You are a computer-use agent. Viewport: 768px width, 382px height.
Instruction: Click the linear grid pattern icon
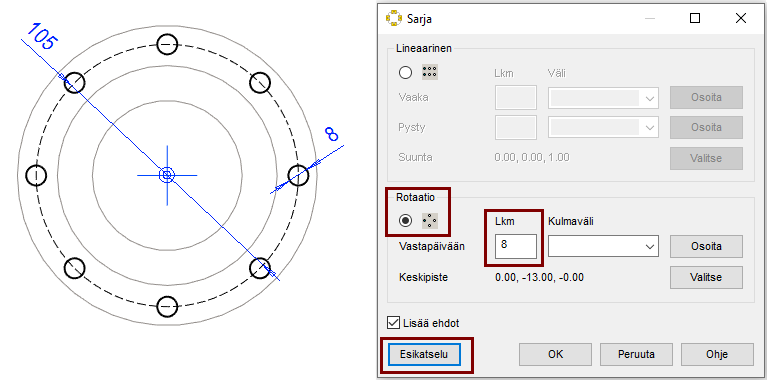(x=430, y=73)
